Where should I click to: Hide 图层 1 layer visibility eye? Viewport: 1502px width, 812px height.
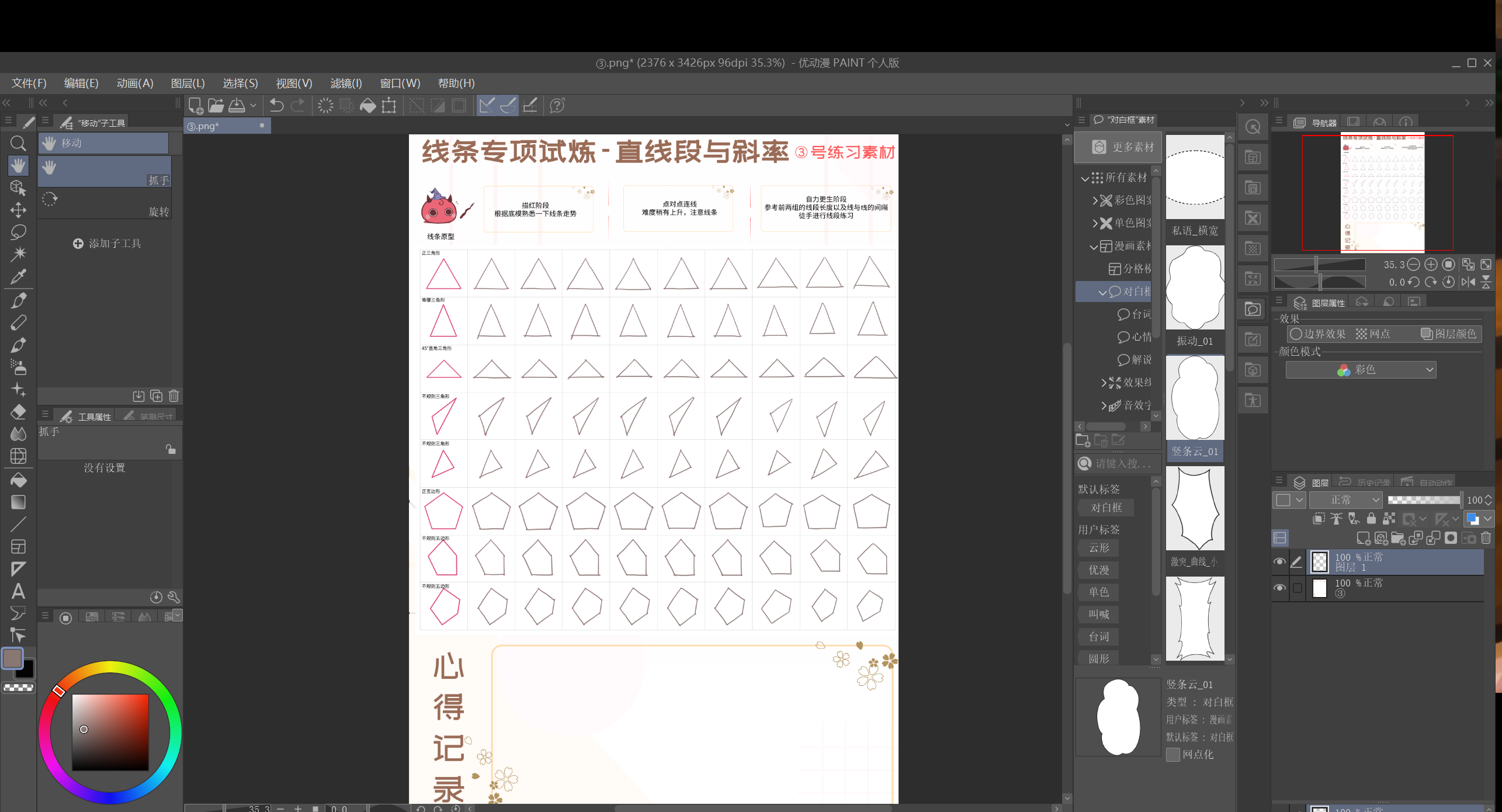coord(1279,562)
